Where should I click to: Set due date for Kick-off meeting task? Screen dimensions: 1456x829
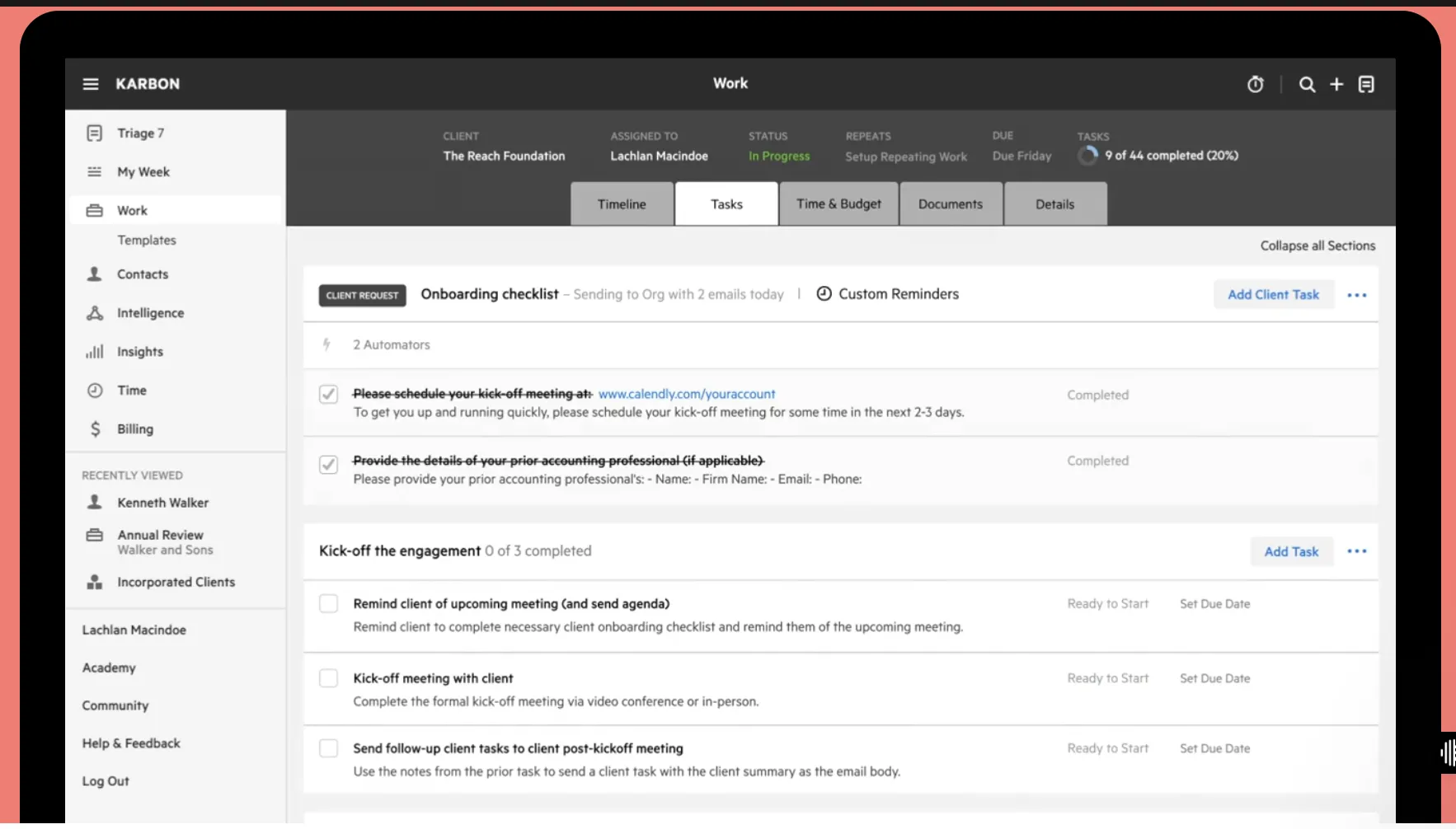[1214, 678]
